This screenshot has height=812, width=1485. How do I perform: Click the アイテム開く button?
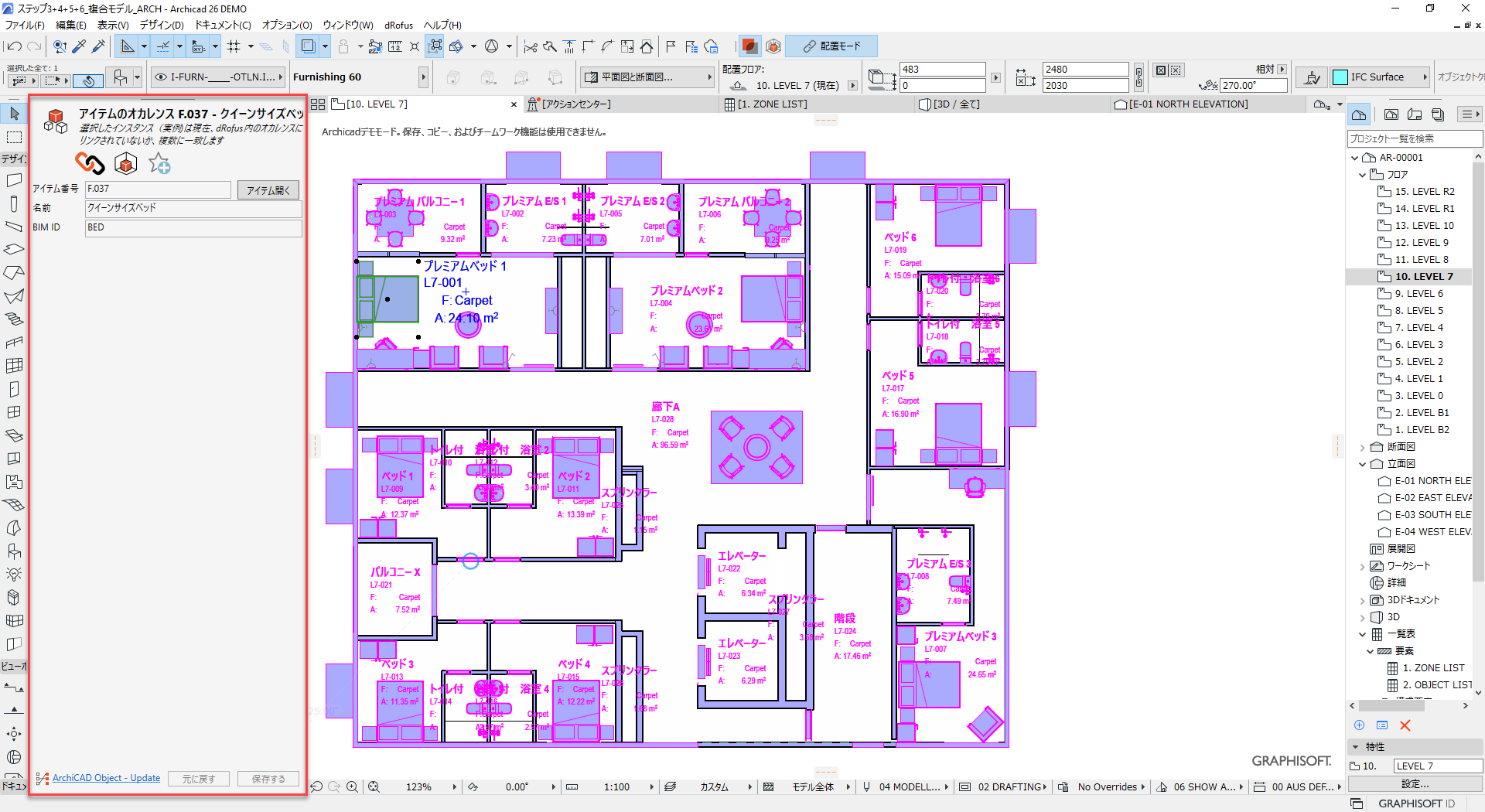click(268, 190)
